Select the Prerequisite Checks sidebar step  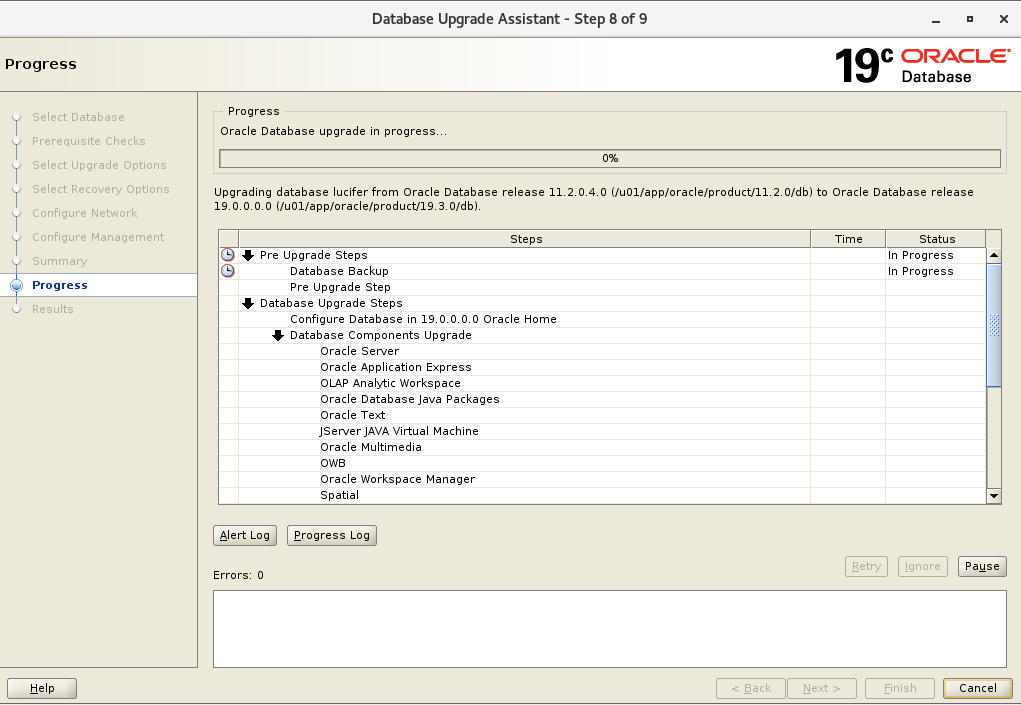[89, 141]
